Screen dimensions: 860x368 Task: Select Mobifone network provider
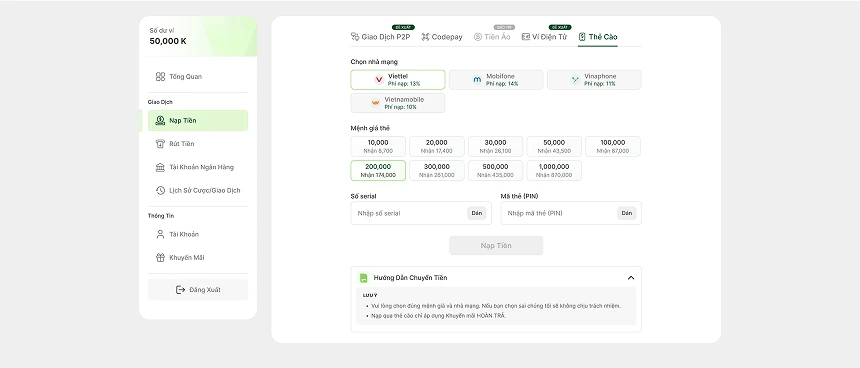(496, 80)
